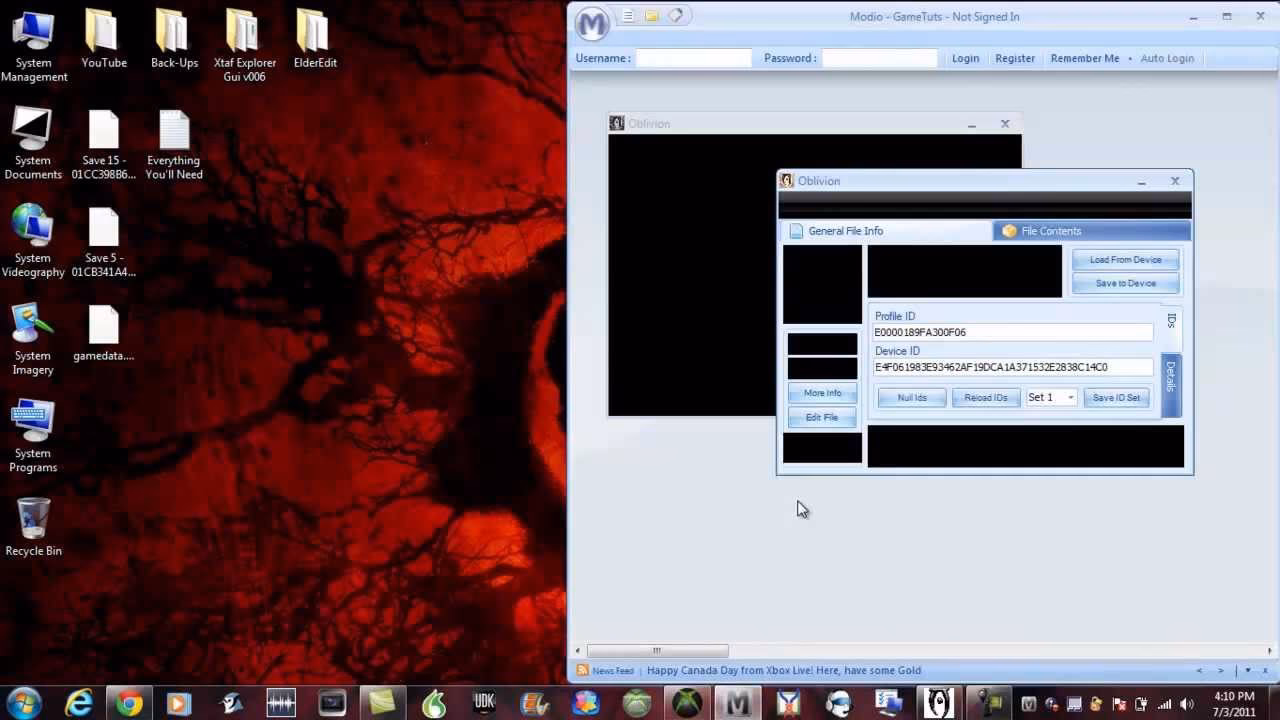Select the System Programs desktop icon
1280x720 pixels.
click(x=33, y=437)
